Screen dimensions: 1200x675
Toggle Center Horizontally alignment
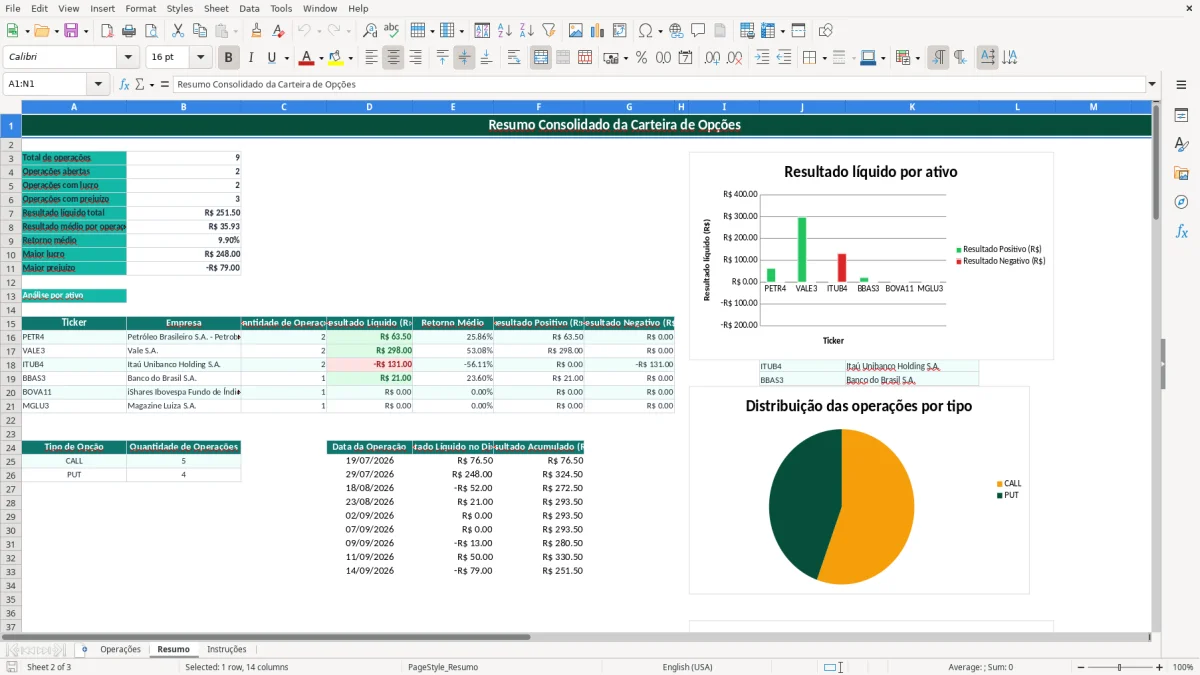[x=393, y=58]
